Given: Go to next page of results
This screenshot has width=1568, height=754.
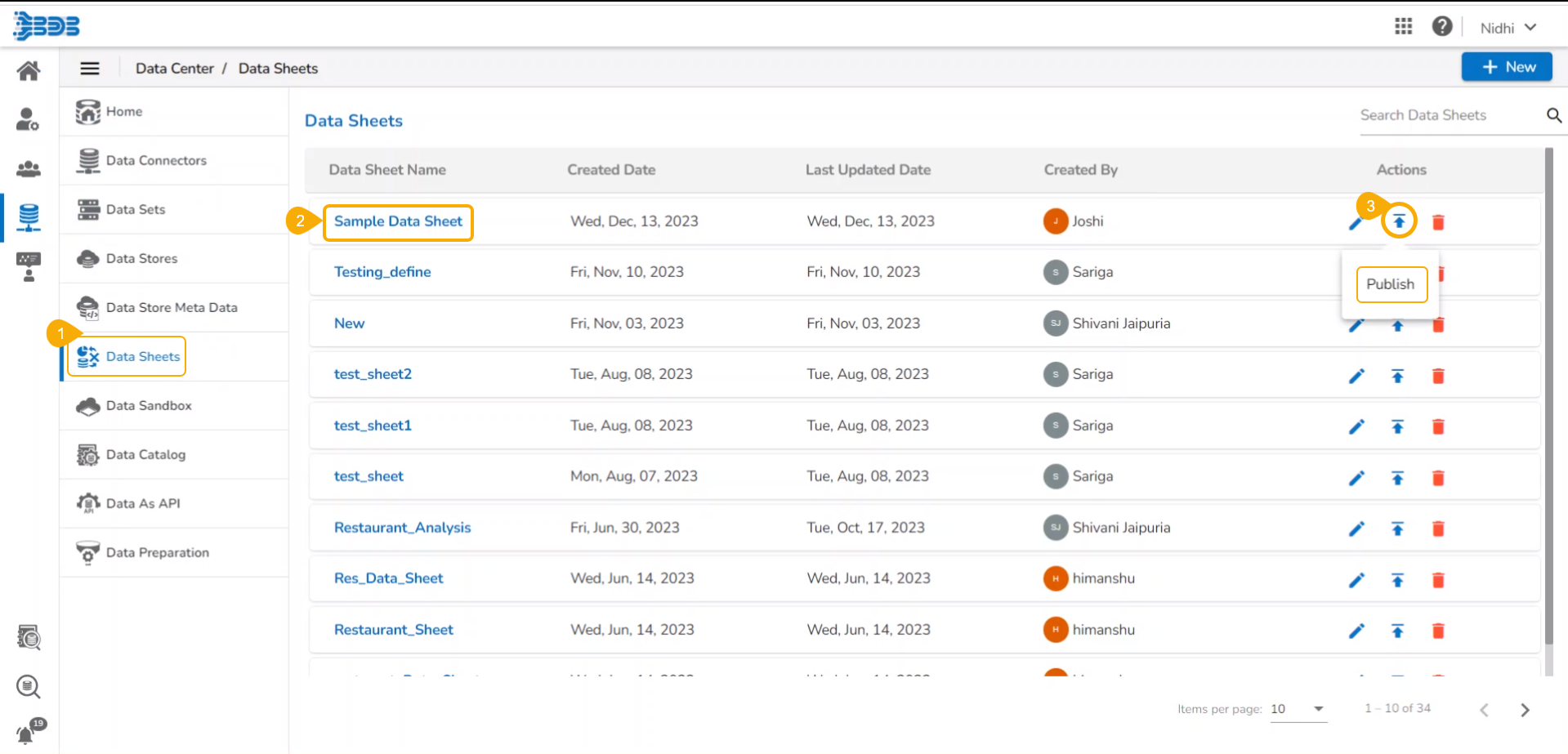Looking at the screenshot, I should (1524, 710).
